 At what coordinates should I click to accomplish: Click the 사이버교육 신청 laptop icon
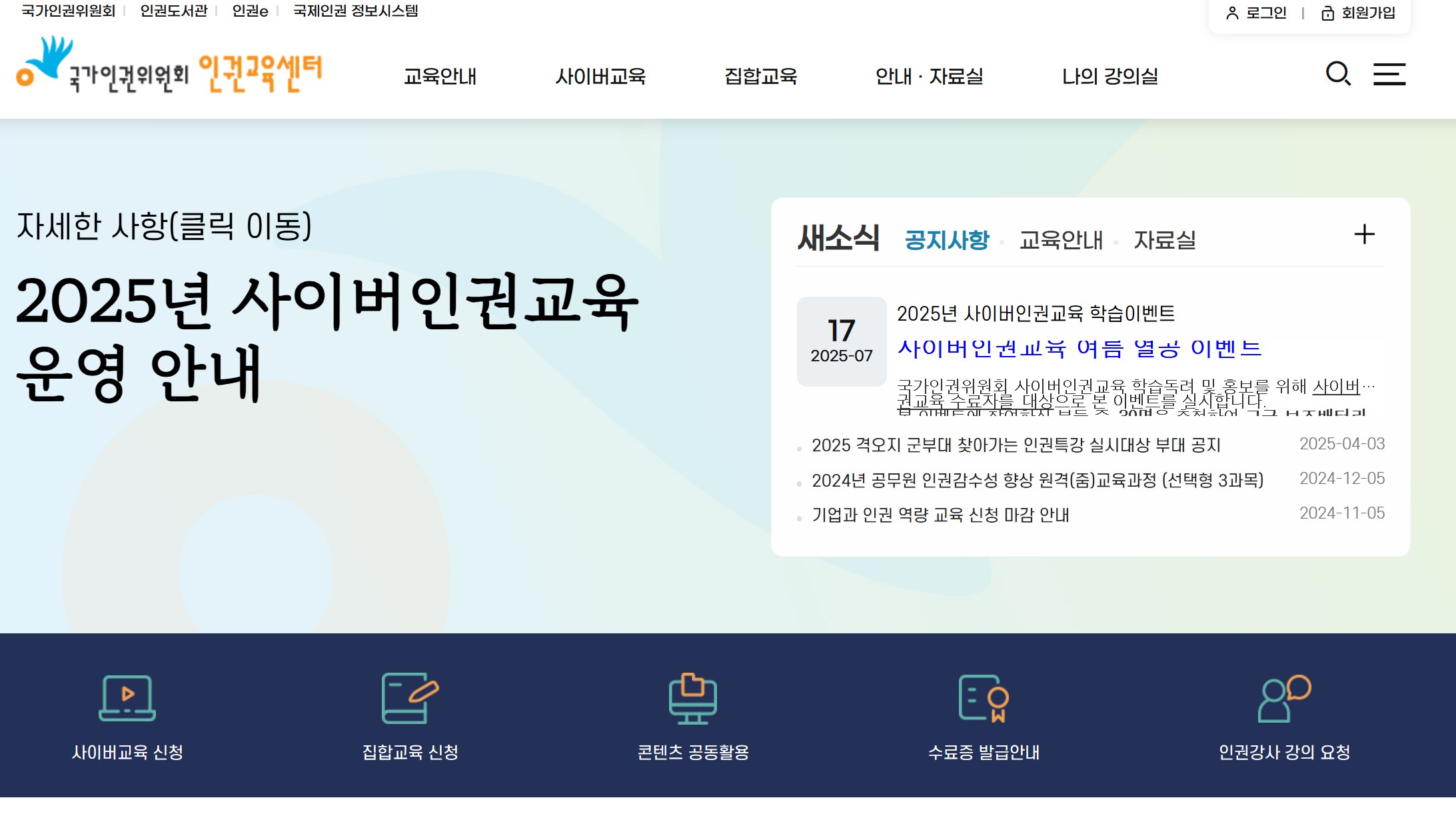(127, 698)
